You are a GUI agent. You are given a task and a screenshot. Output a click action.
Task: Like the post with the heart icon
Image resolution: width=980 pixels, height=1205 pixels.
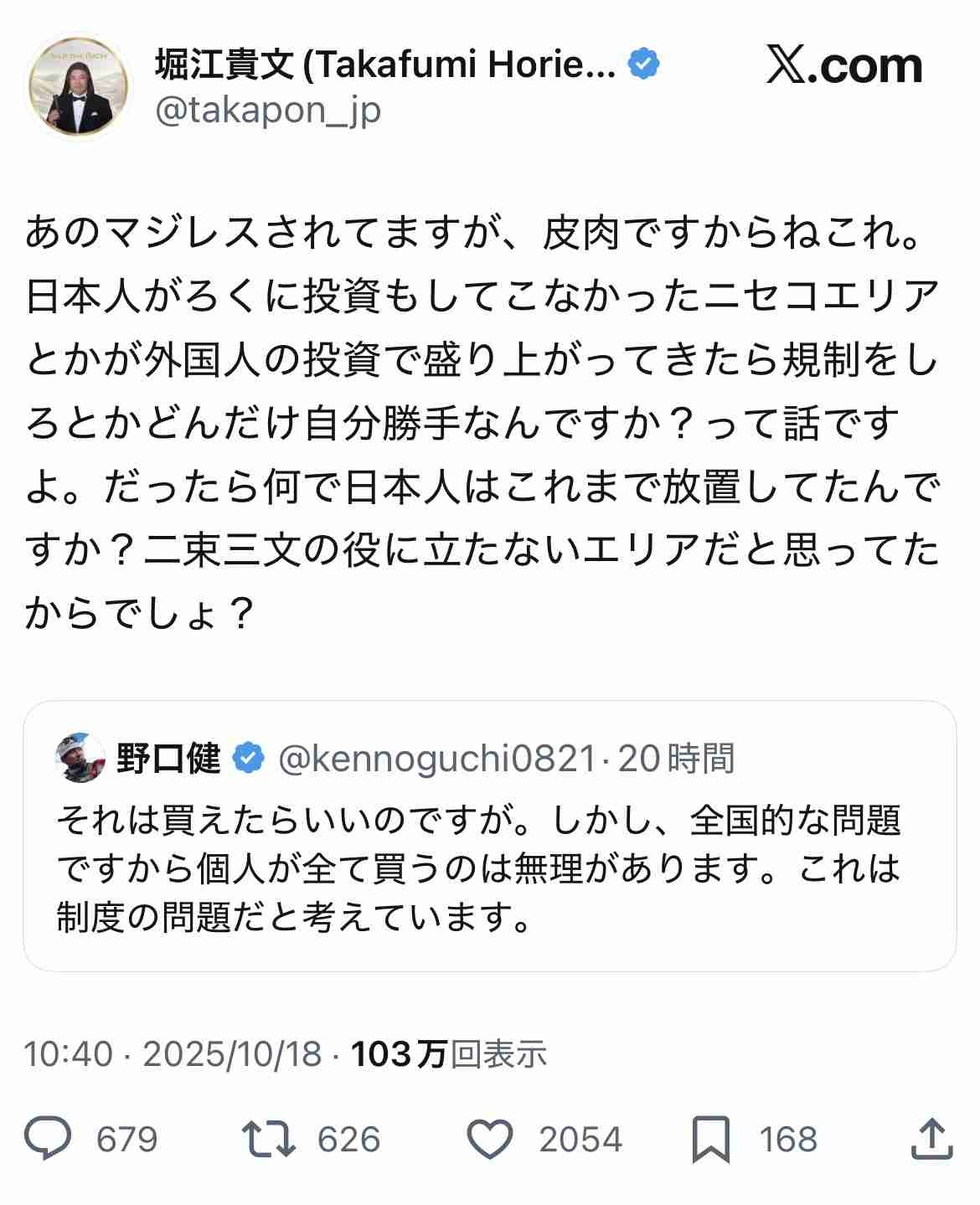coord(489,1139)
